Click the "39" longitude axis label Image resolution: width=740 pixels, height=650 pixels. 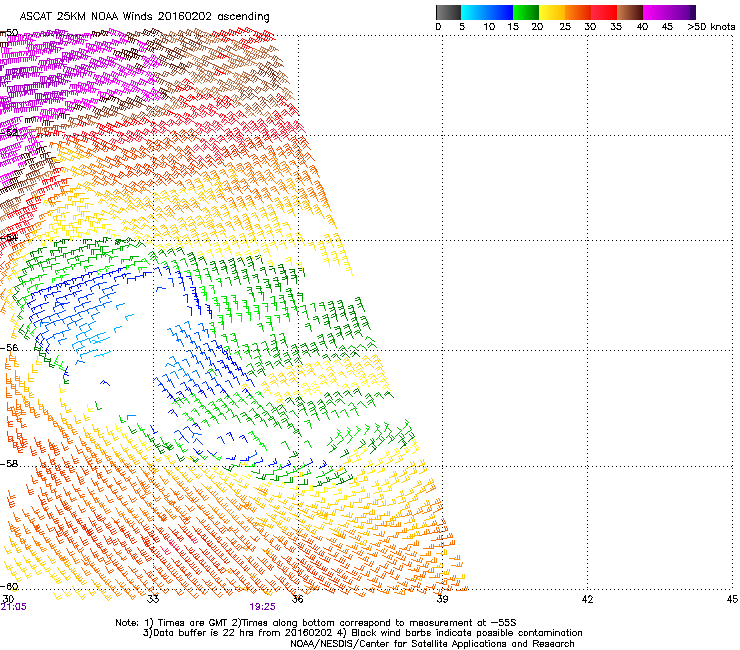point(442,599)
